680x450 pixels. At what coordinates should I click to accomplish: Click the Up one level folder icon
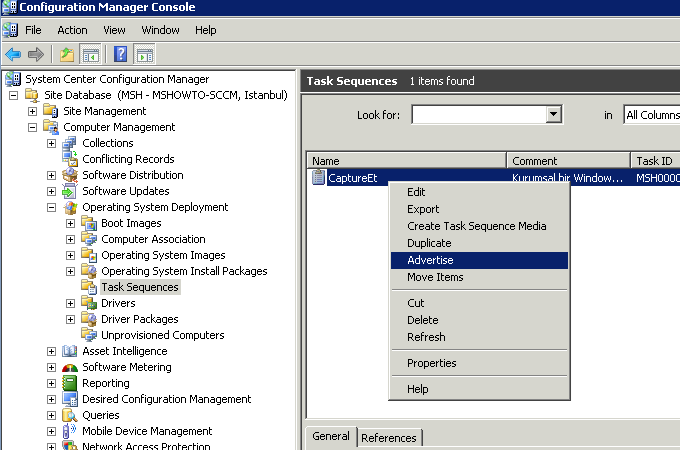click(x=67, y=55)
